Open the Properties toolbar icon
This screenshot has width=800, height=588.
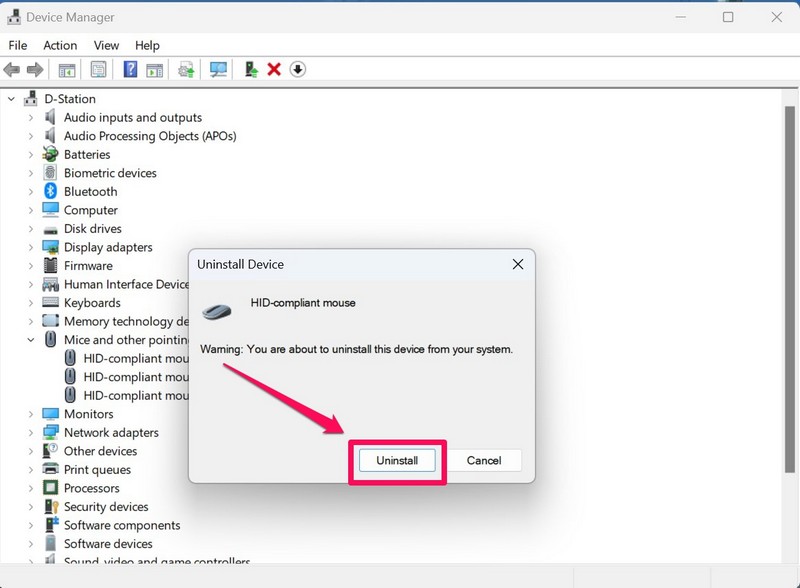(x=98, y=69)
